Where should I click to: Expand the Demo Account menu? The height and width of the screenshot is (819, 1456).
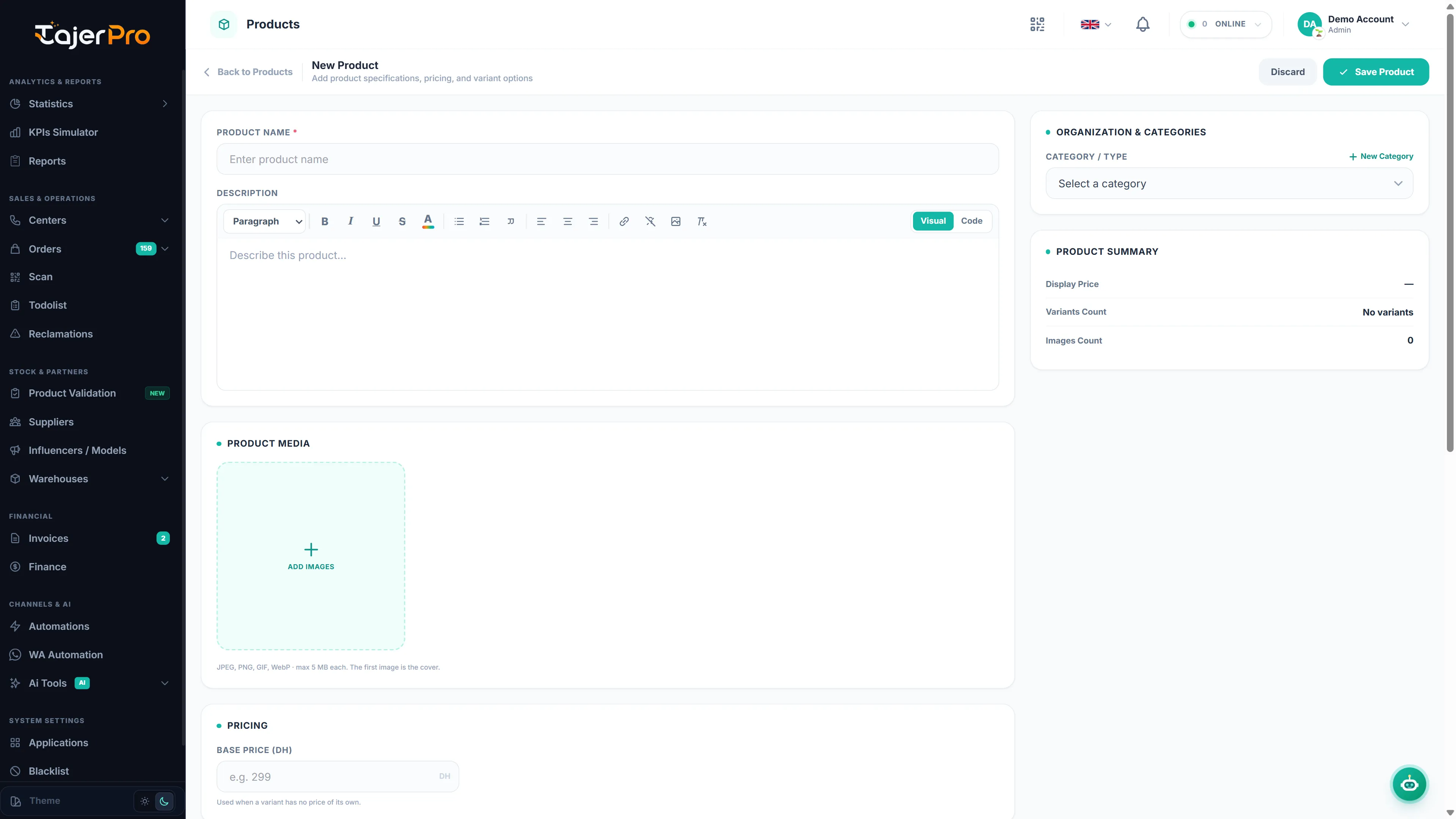click(1354, 24)
